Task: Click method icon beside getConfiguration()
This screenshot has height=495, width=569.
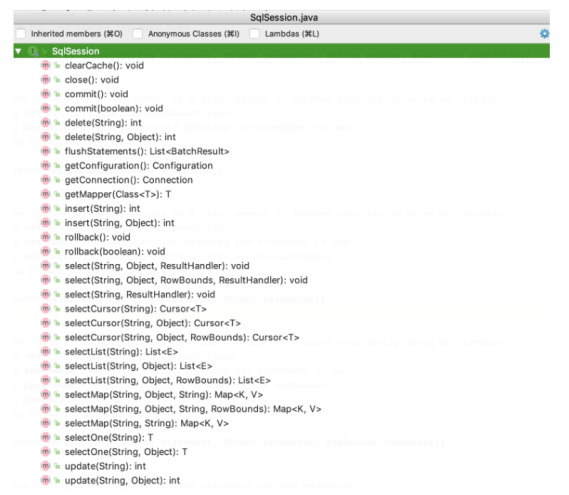Action: point(45,165)
